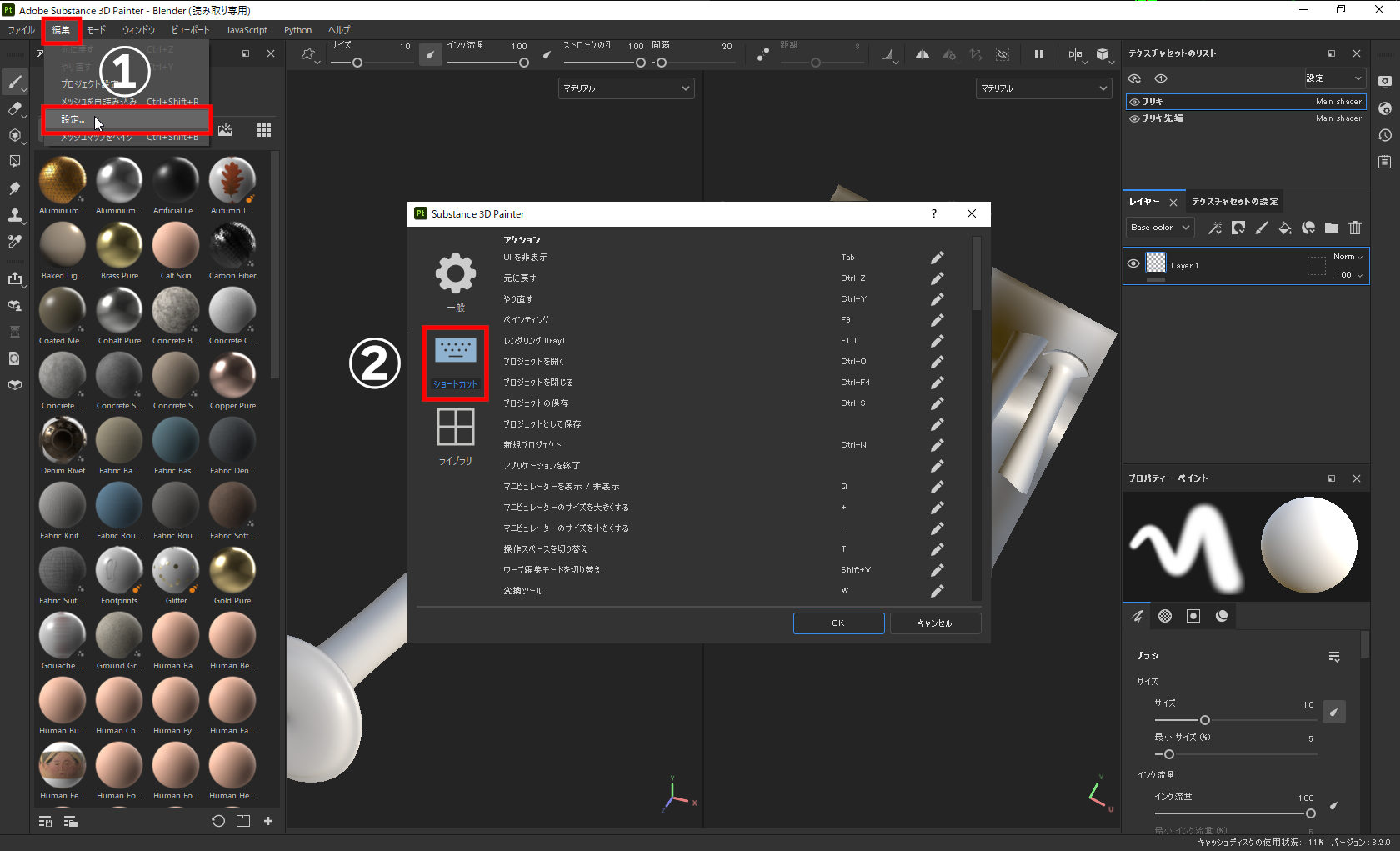Open the right viewport マテリアル dropdown
Image resolution: width=1400 pixels, height=851 pixels.
click(1043, 88)
